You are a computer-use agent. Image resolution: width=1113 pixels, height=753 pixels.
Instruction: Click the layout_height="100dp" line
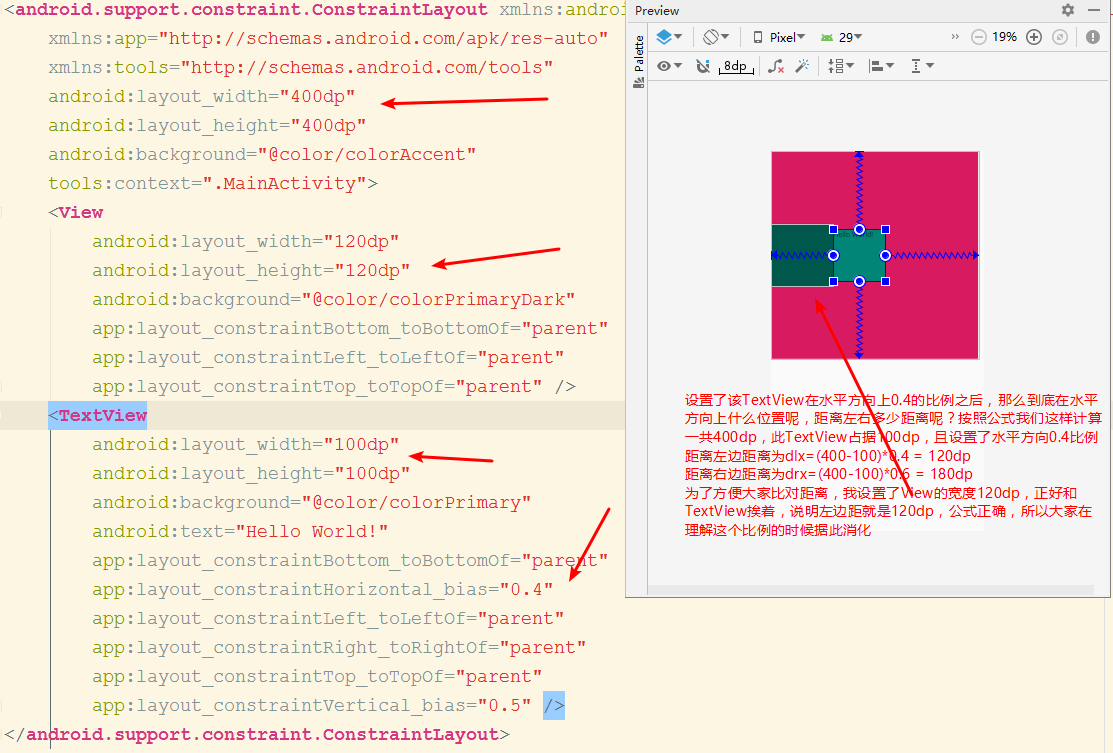click(251, 474)
